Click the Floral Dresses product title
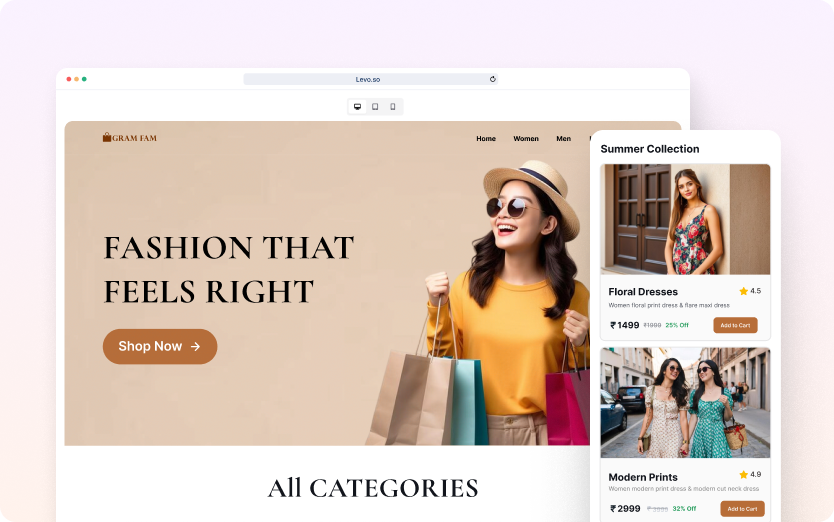The width and height of the screenshot is (834, 522). [643, 292]
